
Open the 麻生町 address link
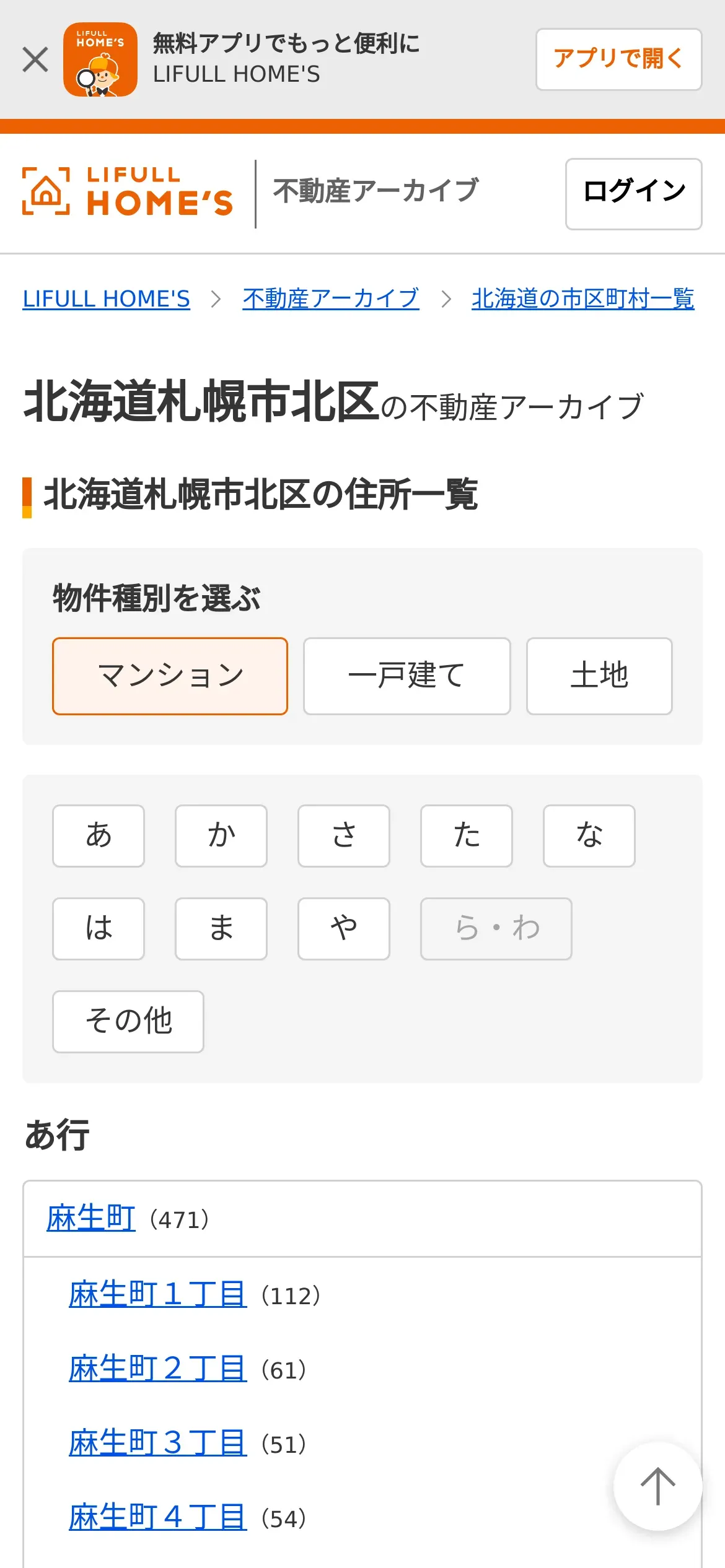91,1218
